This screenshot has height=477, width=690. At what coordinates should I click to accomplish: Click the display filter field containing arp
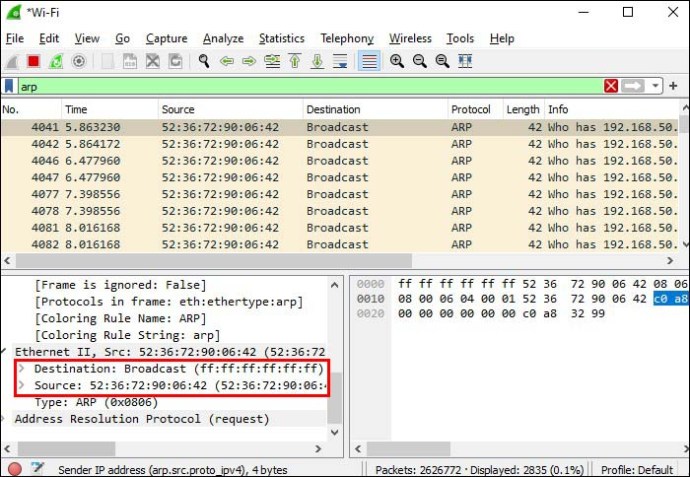(x=310, y=86)
